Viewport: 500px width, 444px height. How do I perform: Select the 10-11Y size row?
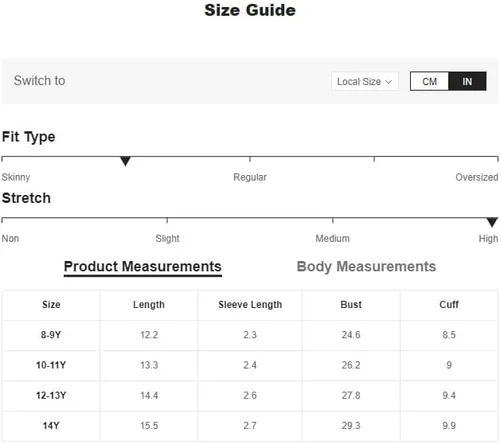click(250, 365)
